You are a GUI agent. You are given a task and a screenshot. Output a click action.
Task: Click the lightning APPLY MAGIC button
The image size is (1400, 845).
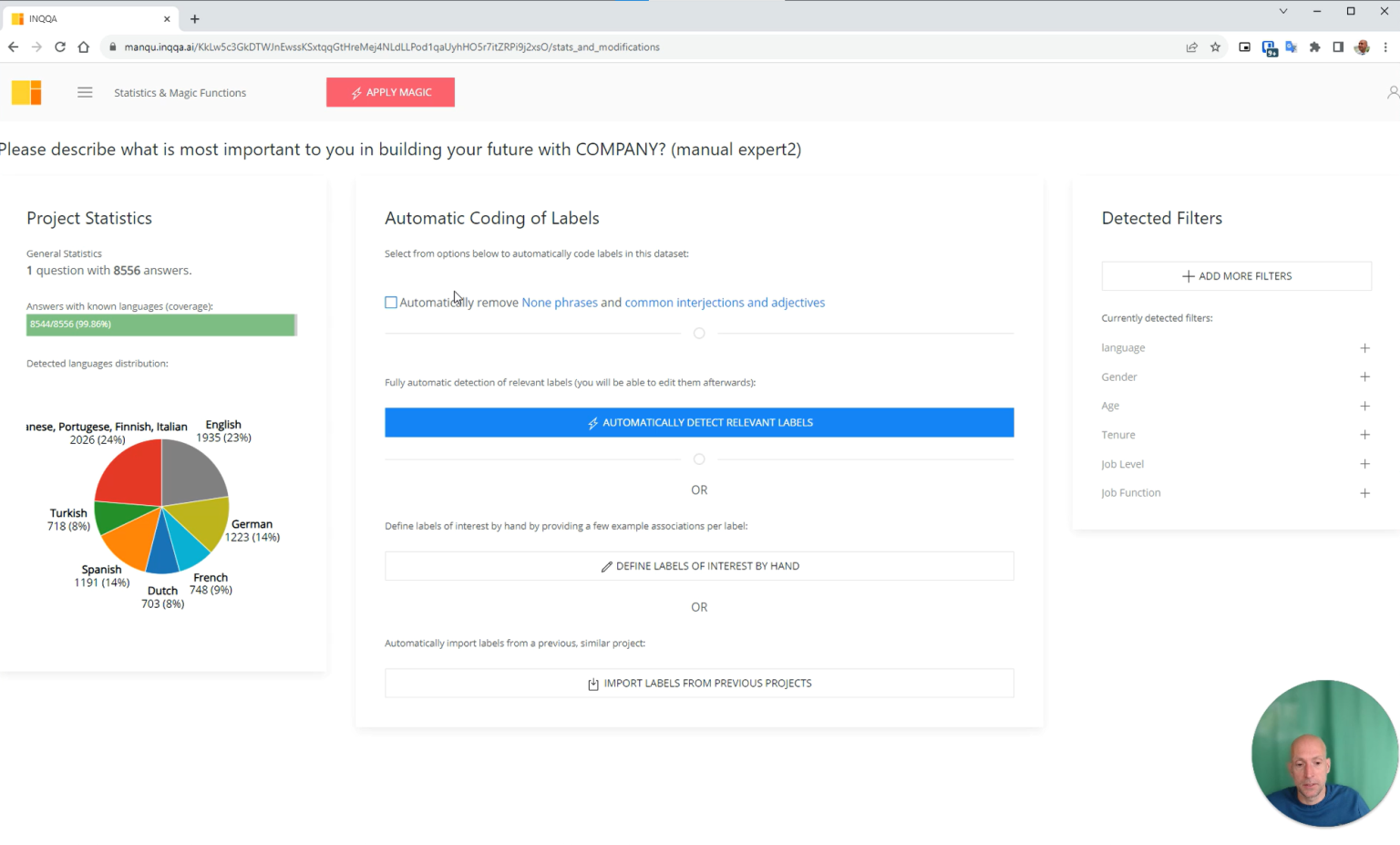[x=390, y=92]
